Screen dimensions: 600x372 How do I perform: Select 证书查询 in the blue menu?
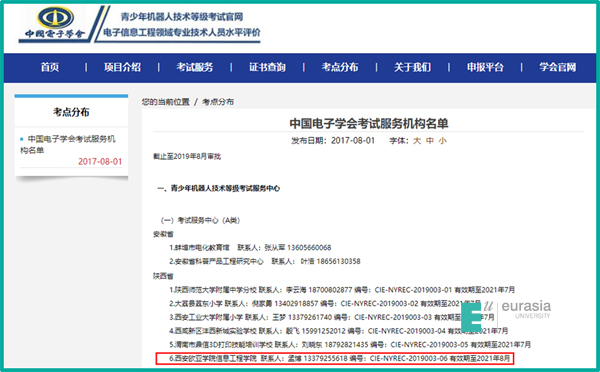[267, 67]
